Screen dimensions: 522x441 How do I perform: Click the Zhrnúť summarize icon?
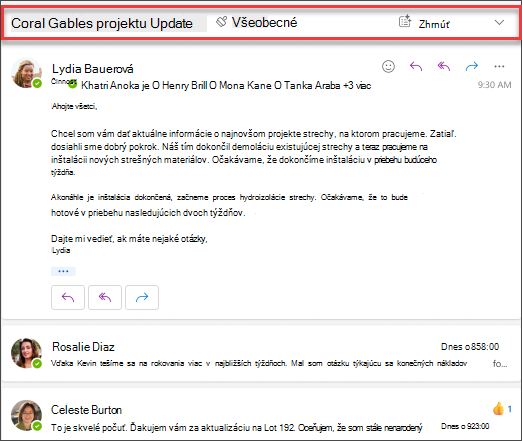(405, 21)
